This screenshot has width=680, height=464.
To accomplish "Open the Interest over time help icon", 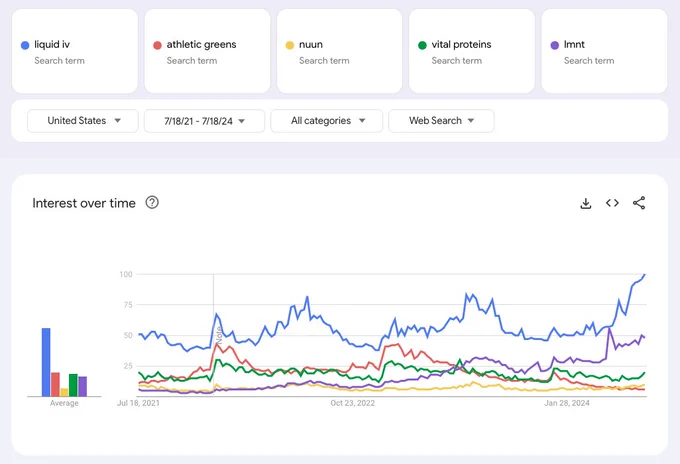I will click(x=152, y=203).
